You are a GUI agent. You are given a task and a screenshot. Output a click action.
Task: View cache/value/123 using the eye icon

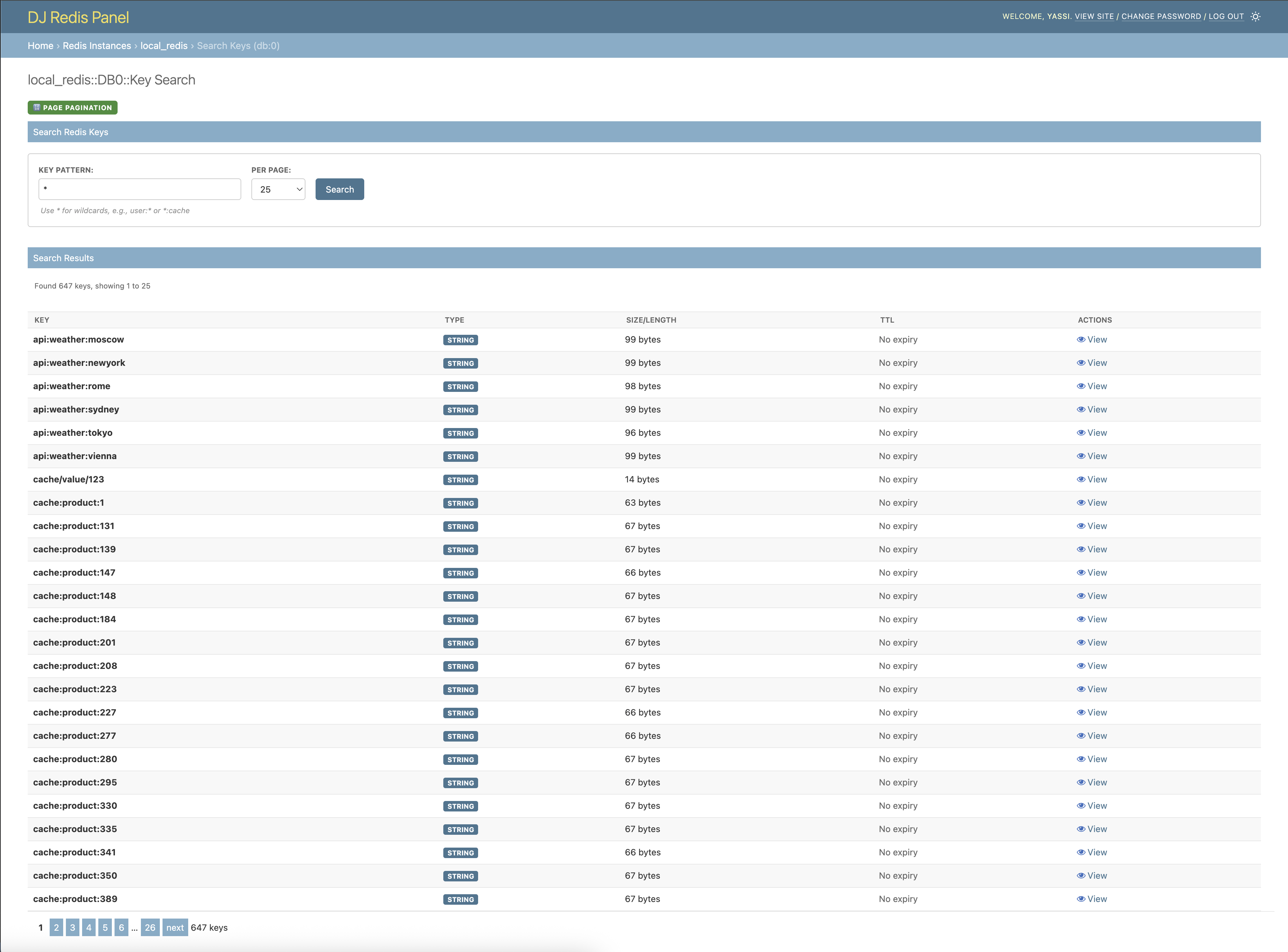click(x=1082, y=479)
